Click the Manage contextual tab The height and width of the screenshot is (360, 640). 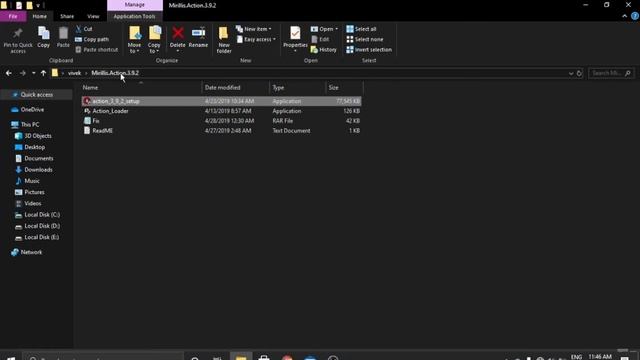(135, 5)
